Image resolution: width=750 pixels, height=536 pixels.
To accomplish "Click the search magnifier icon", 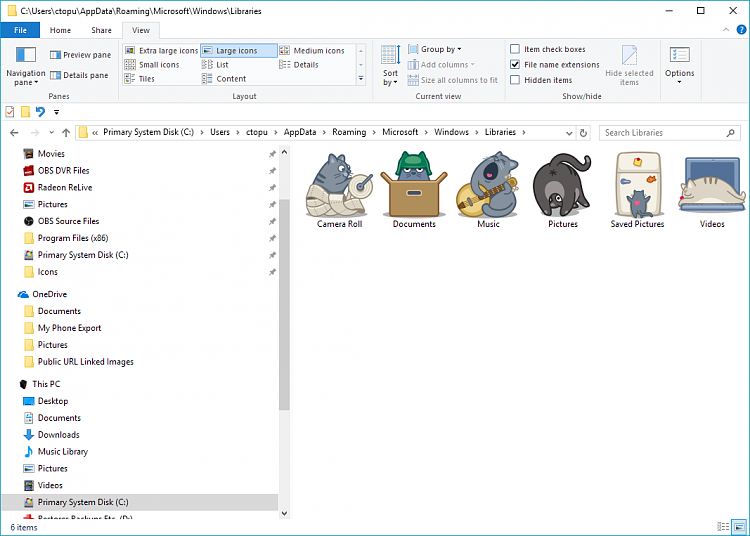I will (x=730, y=133).
